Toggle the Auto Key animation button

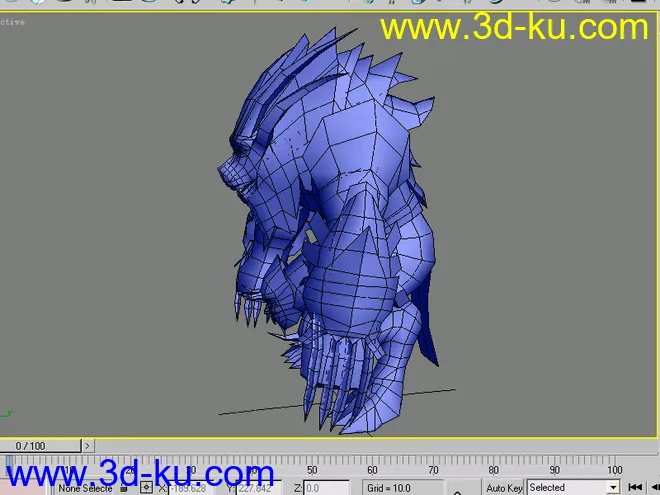point(504,487)
